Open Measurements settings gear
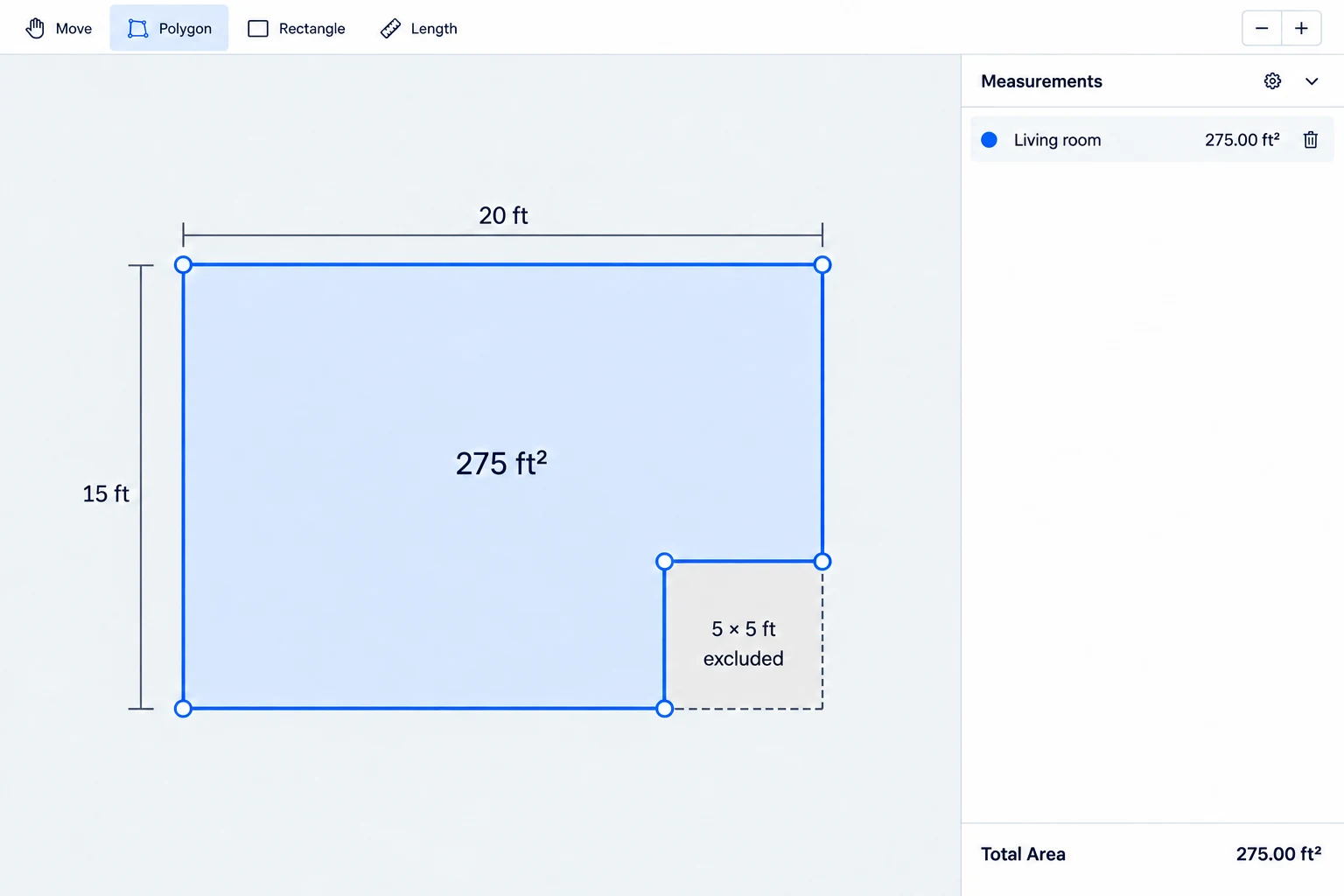 pos(1272,81)
